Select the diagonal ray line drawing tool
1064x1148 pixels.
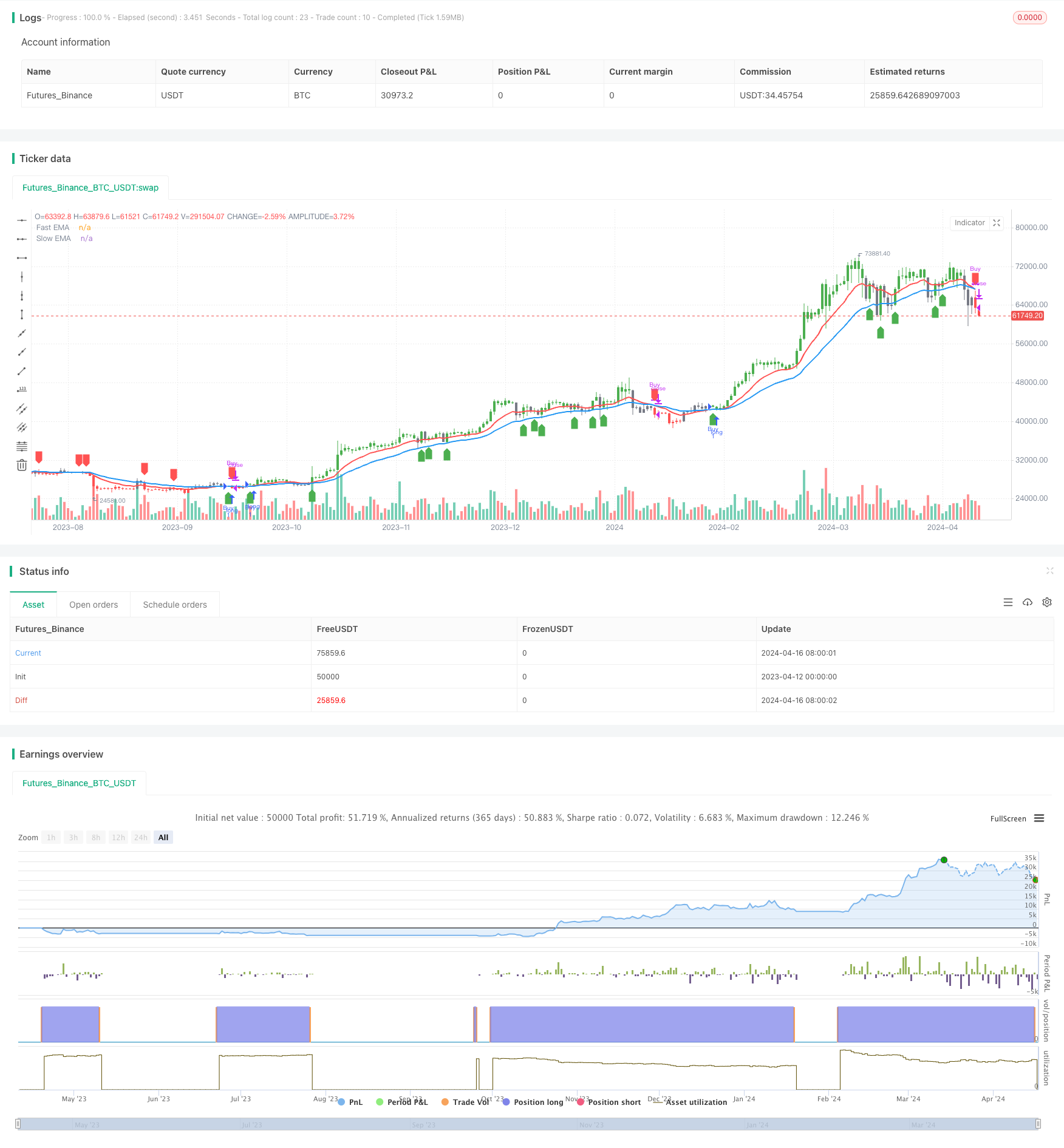pos(22,352)
